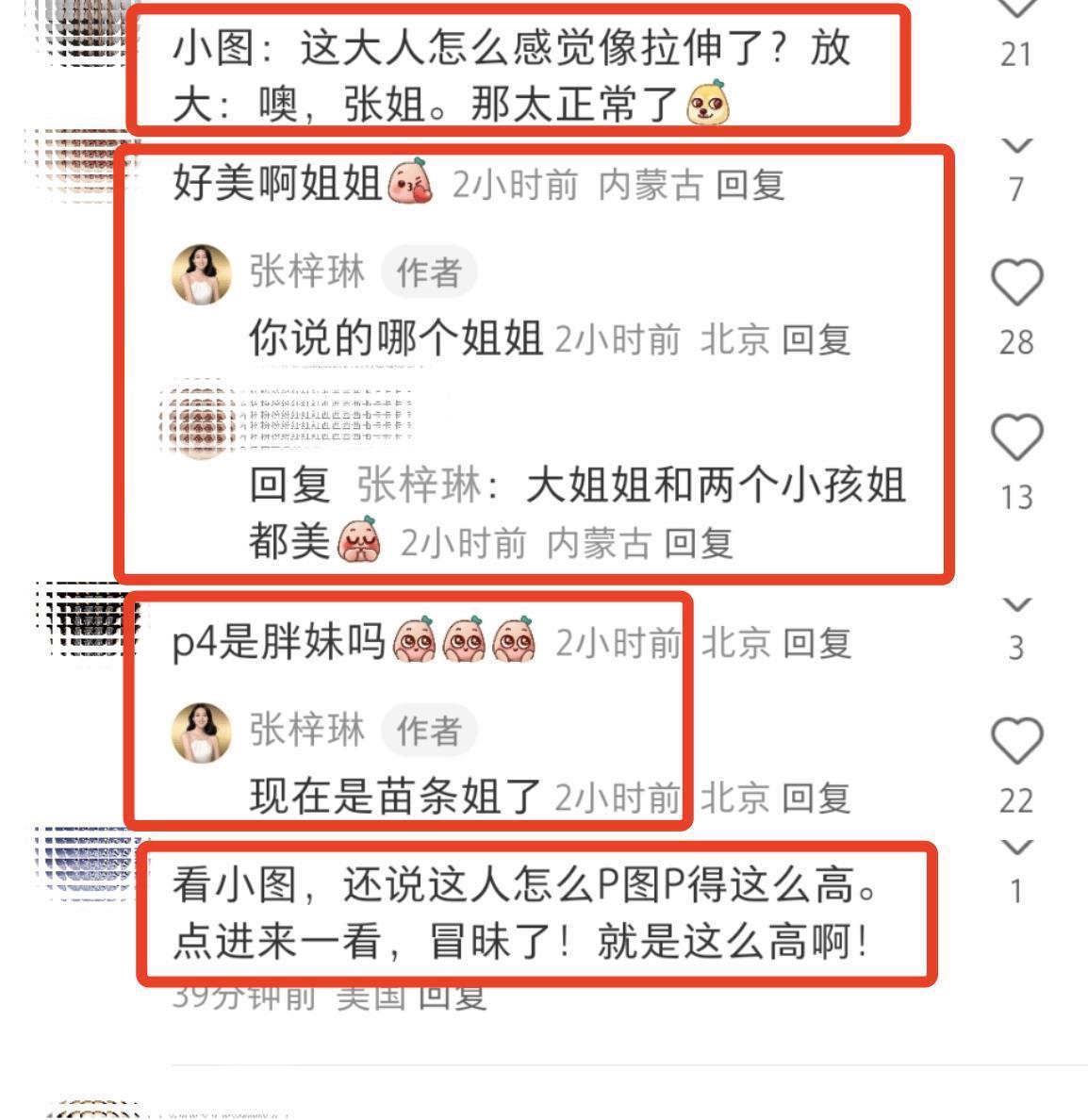This screenshot has width=1088, height=1120.
Task: Tap the chevron above the 3 count
Action: [1017, 604]
